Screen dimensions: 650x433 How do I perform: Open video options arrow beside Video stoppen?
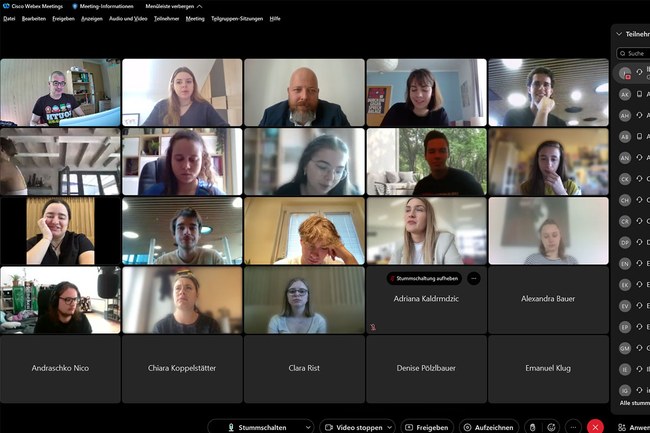coord(388,427)
